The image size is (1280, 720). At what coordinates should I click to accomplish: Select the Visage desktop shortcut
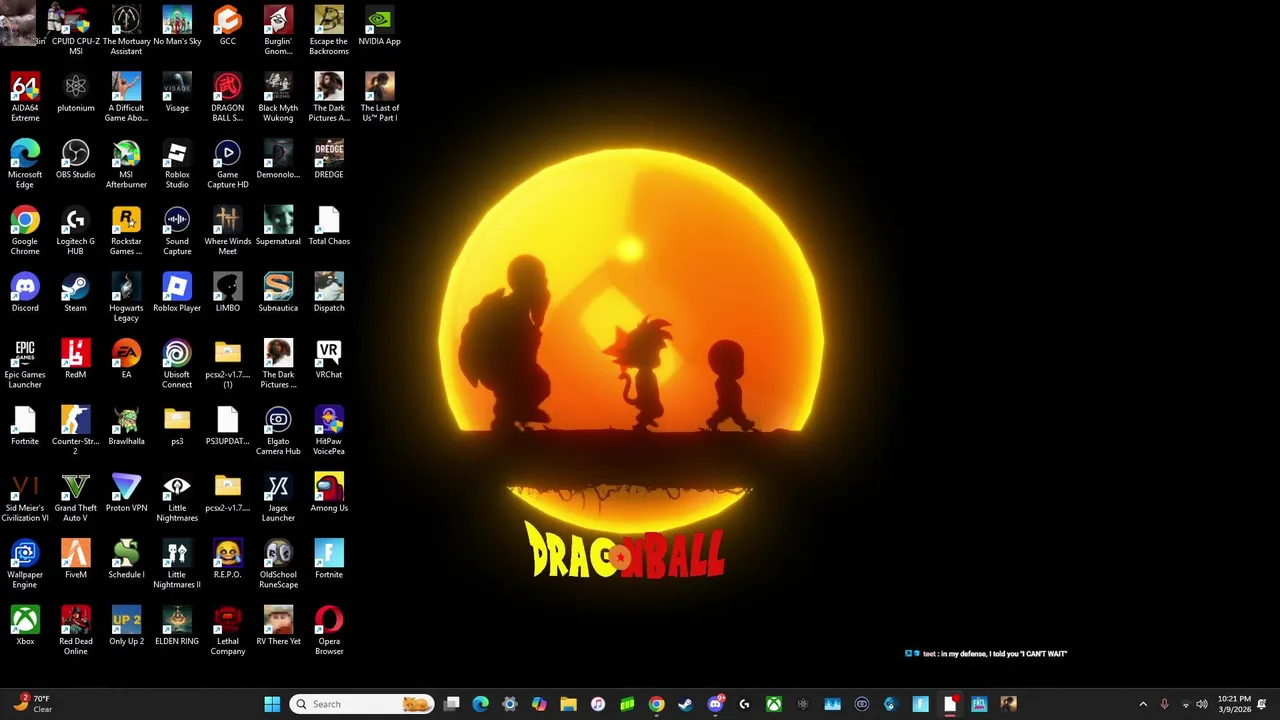[x=177, y=93]
